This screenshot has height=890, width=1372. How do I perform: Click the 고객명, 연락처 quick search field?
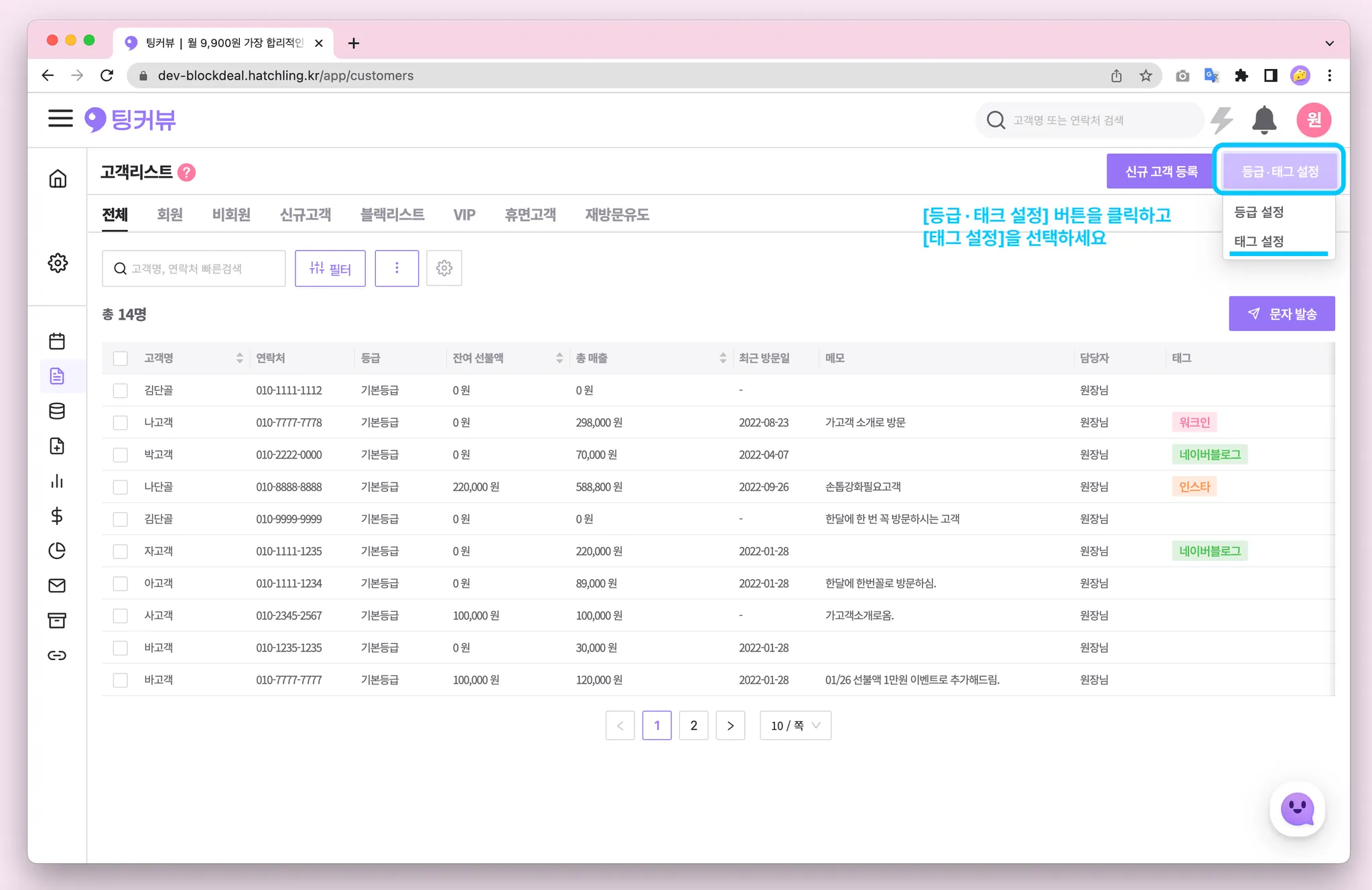coord(194,269)
